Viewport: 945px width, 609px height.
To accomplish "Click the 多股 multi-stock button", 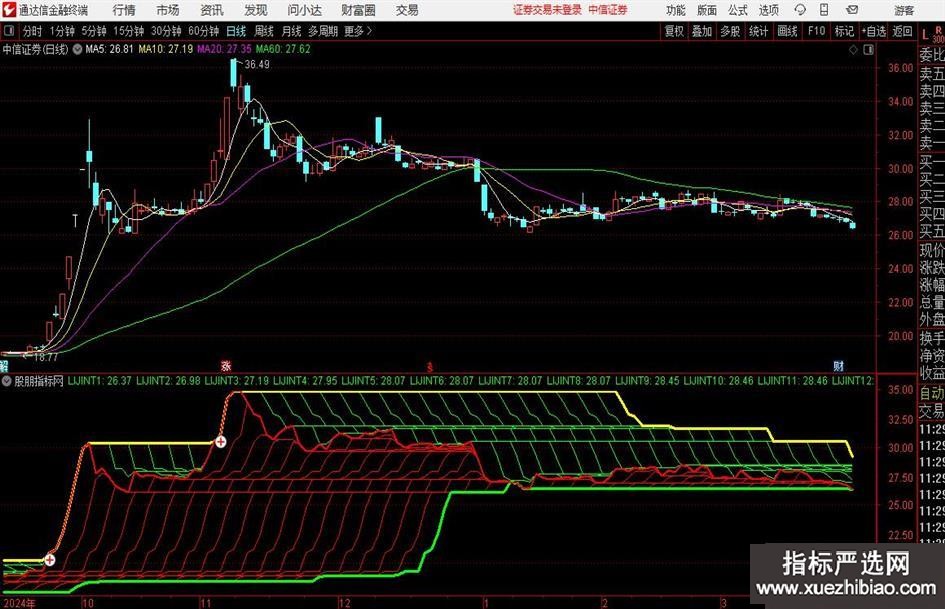I will (730, 31).
